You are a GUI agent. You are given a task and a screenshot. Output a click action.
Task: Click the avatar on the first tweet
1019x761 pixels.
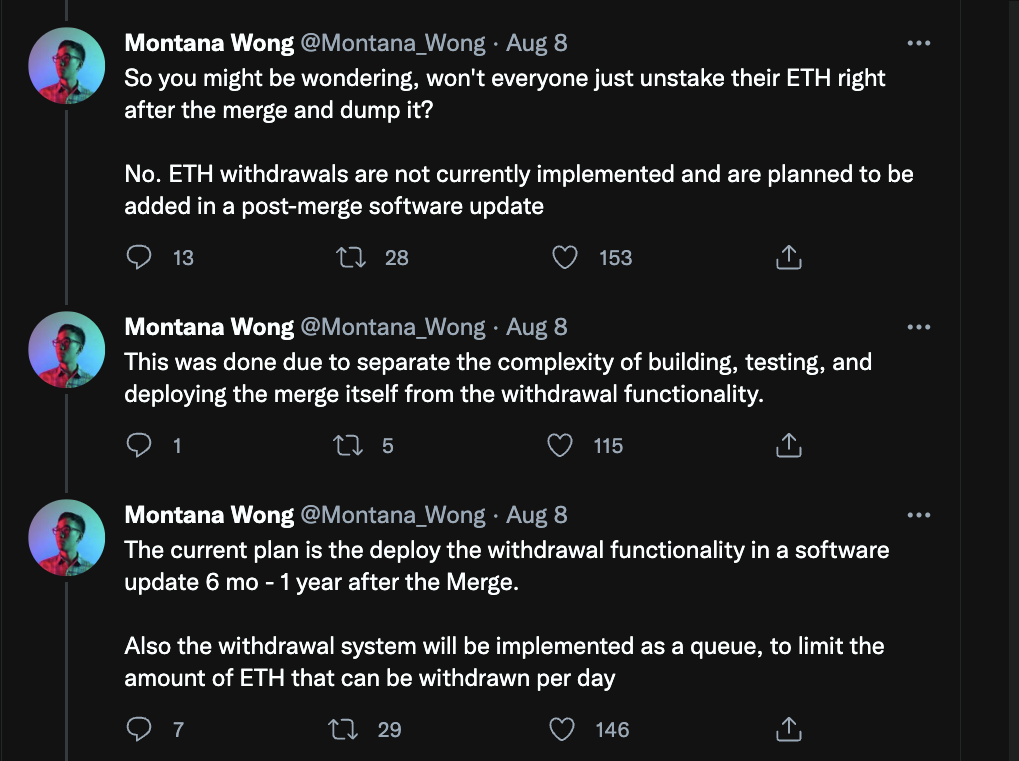tap(67, 65)
